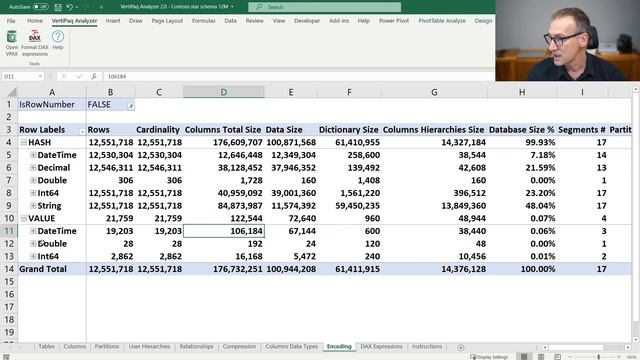Select cell with Grand Total label

tap(52, 269)
